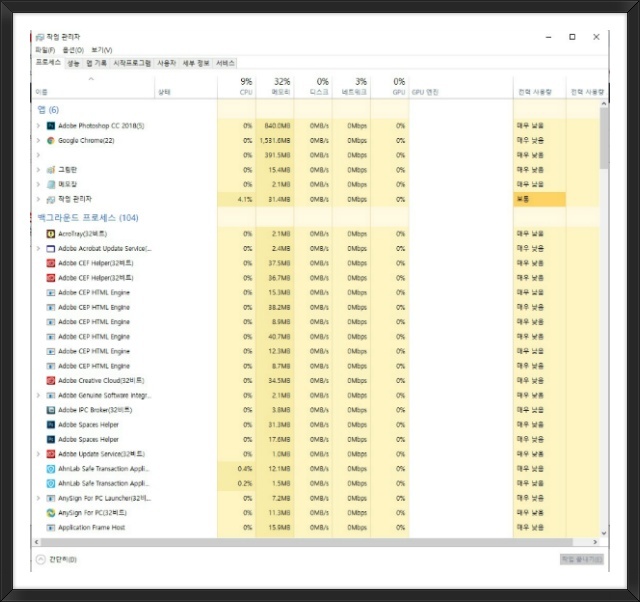Click the 앱 (6) group header
The image size is (640, 602).
48,109
